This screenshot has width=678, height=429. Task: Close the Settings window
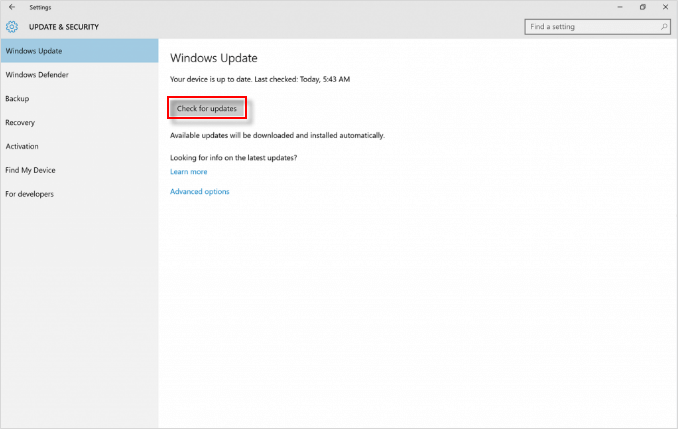coord(665,7)
